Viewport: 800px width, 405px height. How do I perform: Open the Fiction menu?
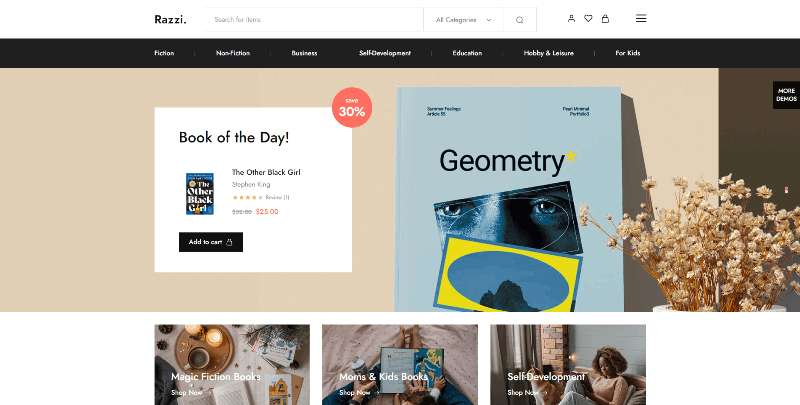pos(164,53)
